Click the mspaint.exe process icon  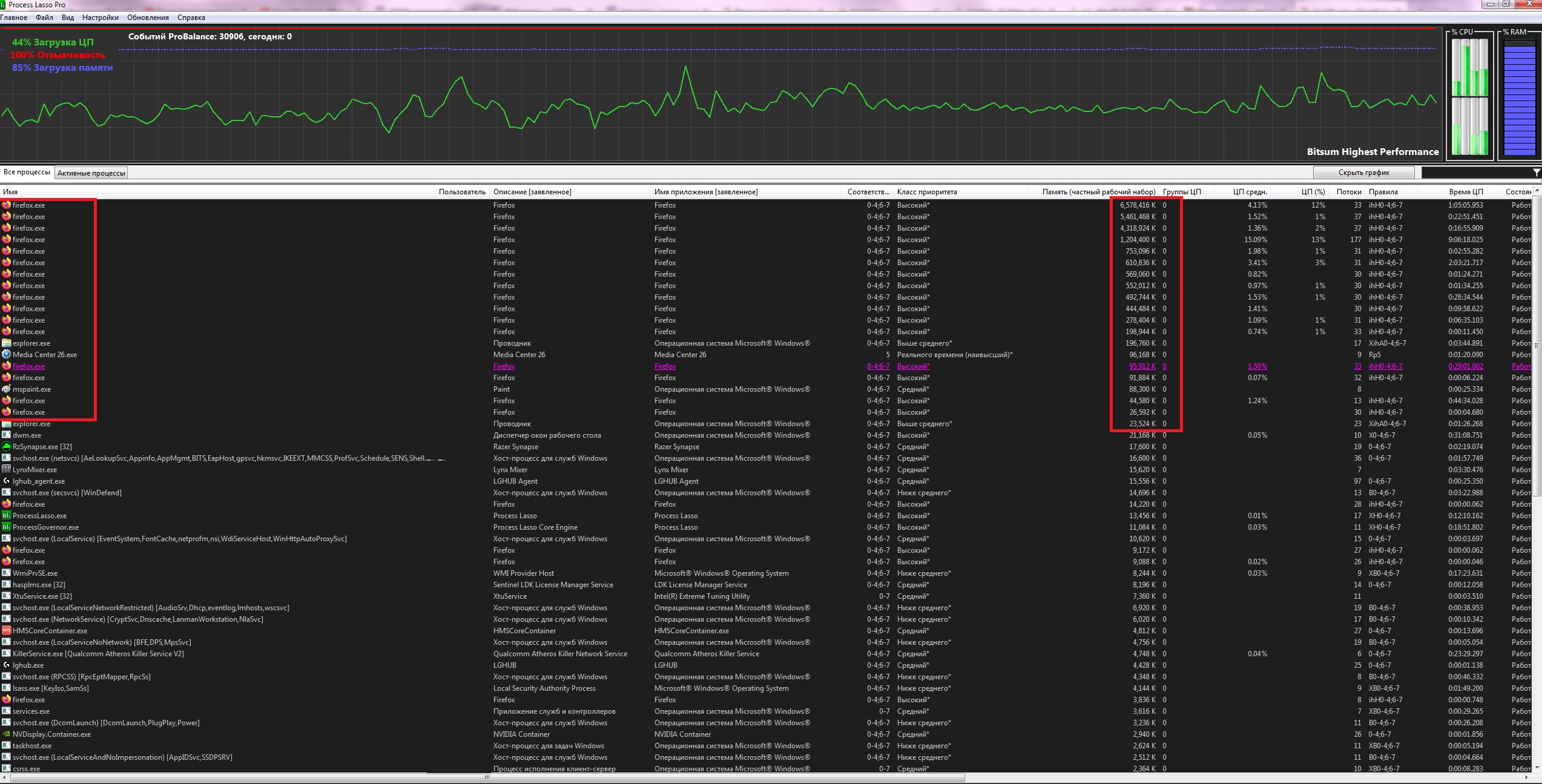[7, 389]
